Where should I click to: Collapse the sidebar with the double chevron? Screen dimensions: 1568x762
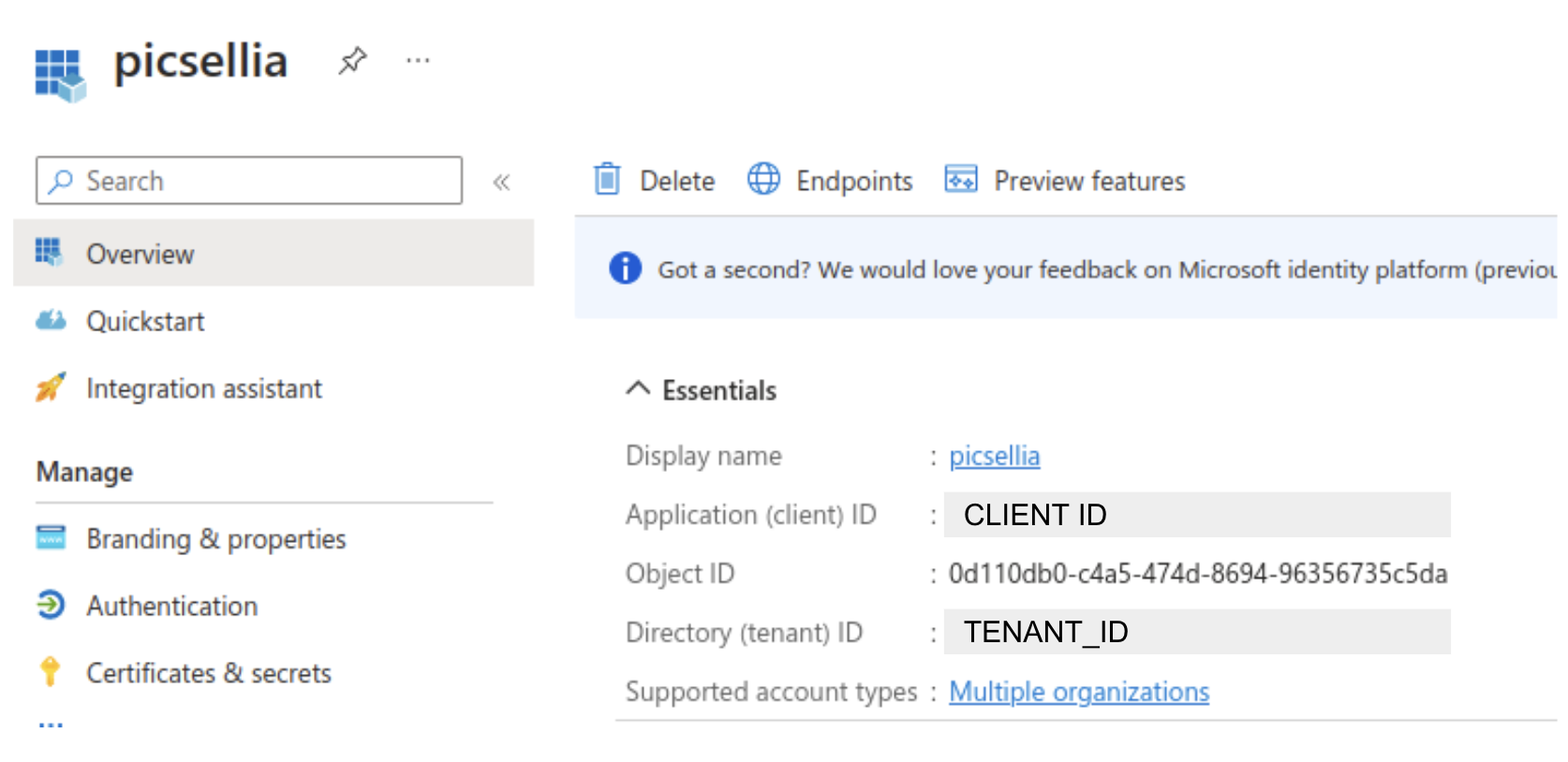point(501,182)
